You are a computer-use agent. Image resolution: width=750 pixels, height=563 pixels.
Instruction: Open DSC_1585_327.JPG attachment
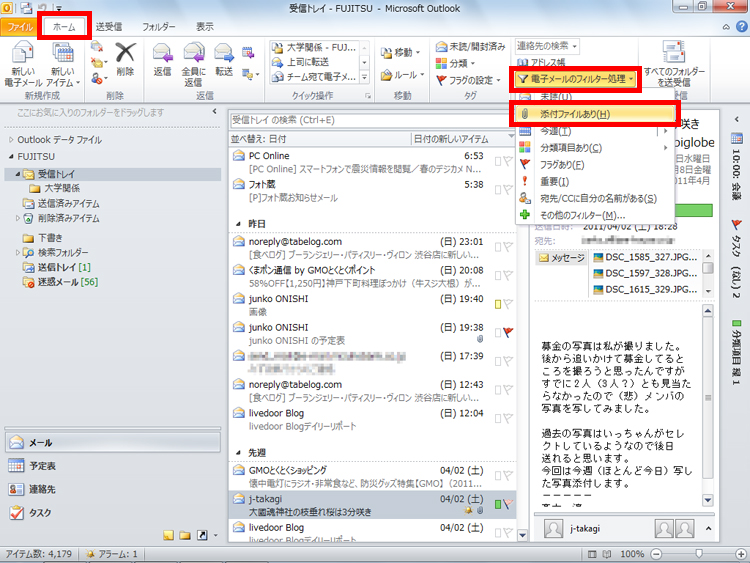click(645, 257)
